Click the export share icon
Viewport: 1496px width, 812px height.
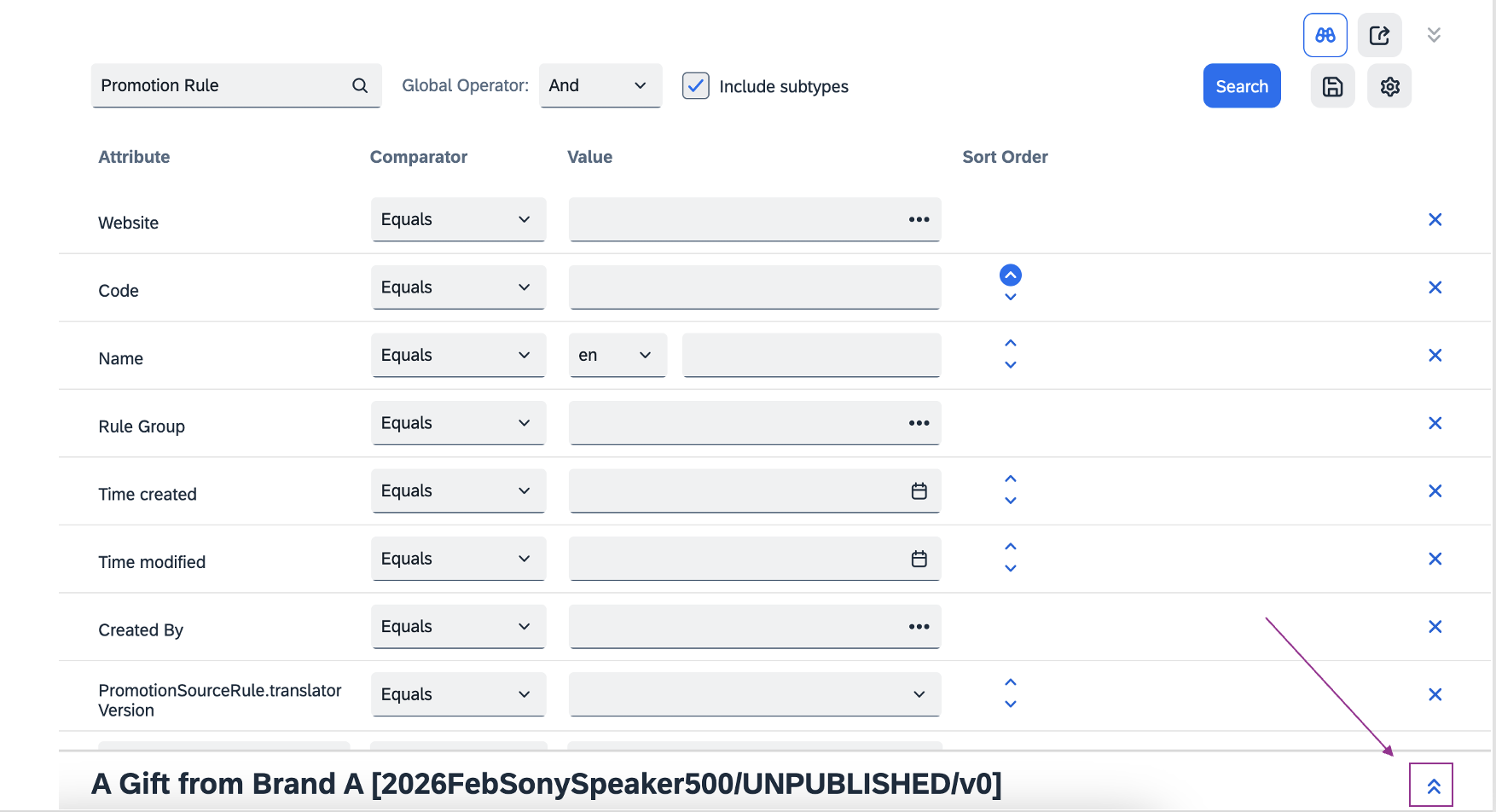pyautogui.click(x=1379, y=35)
